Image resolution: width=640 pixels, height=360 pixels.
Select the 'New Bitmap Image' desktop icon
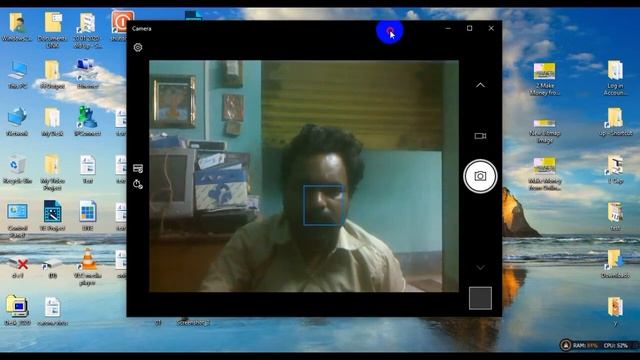tap(544, 131)
